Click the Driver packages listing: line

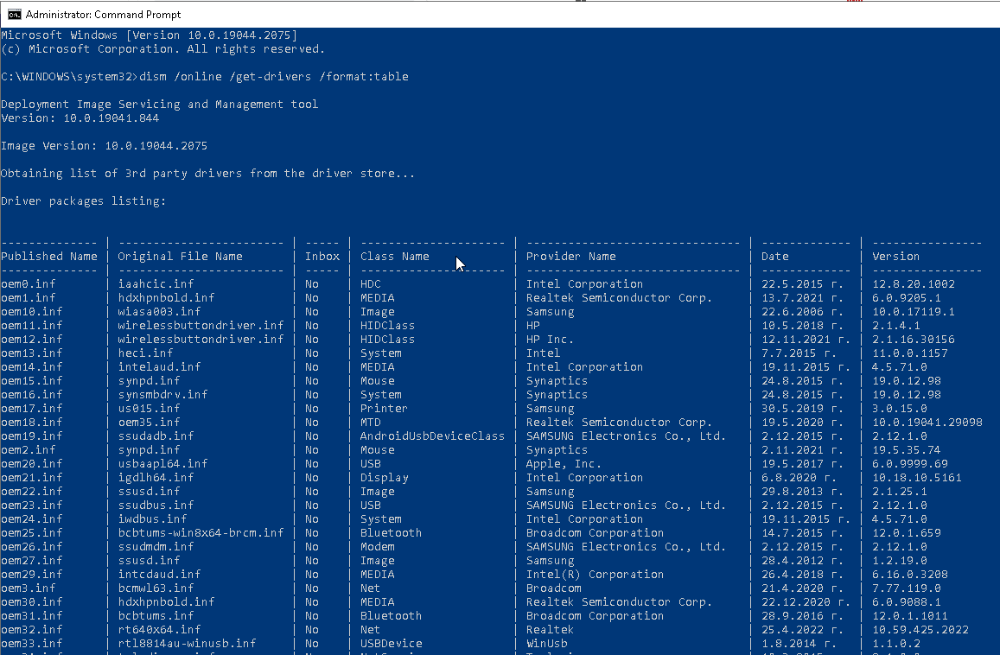tap(84, 201)
